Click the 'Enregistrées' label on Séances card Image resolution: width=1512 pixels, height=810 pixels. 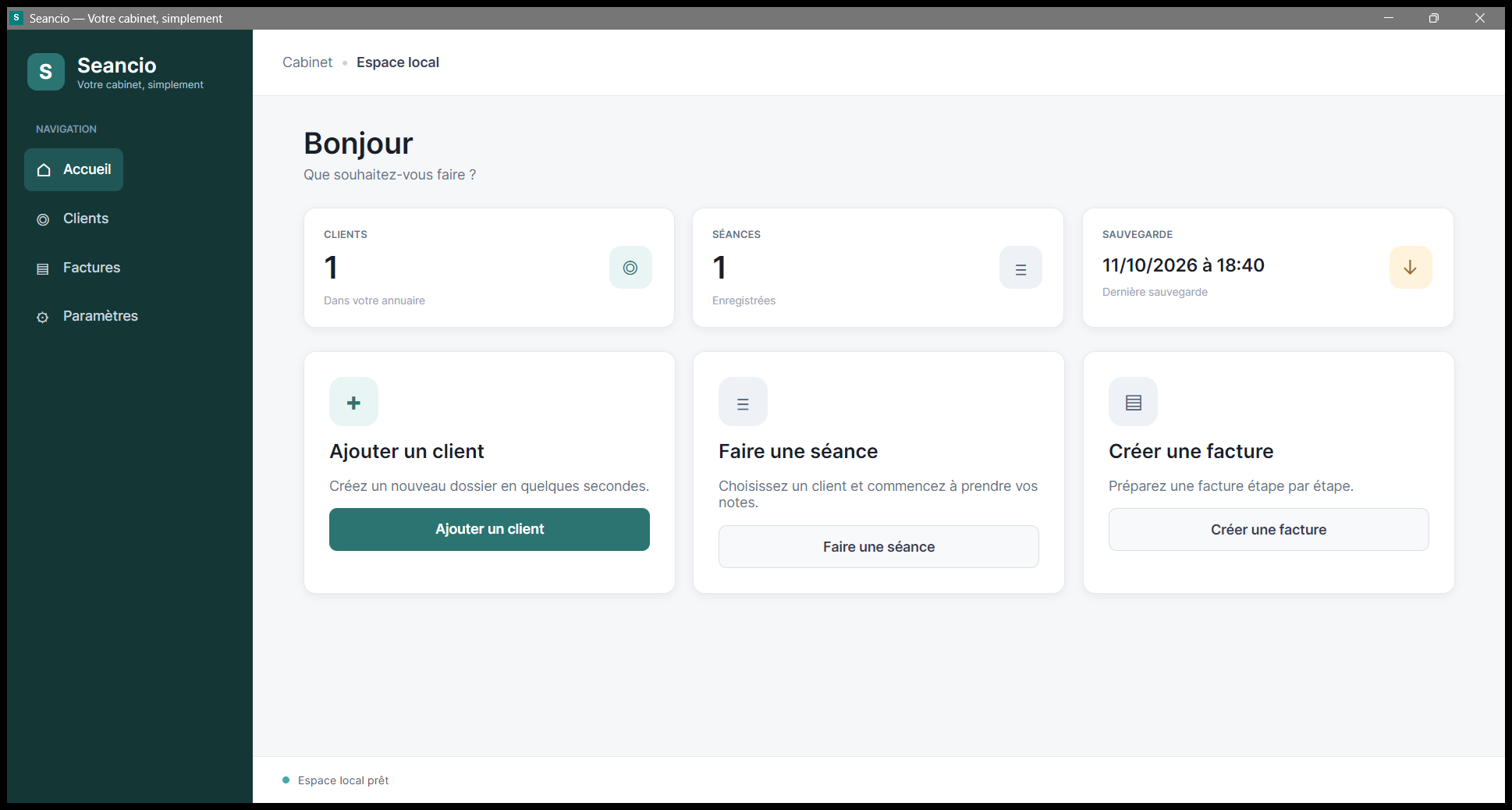(744, 300)
